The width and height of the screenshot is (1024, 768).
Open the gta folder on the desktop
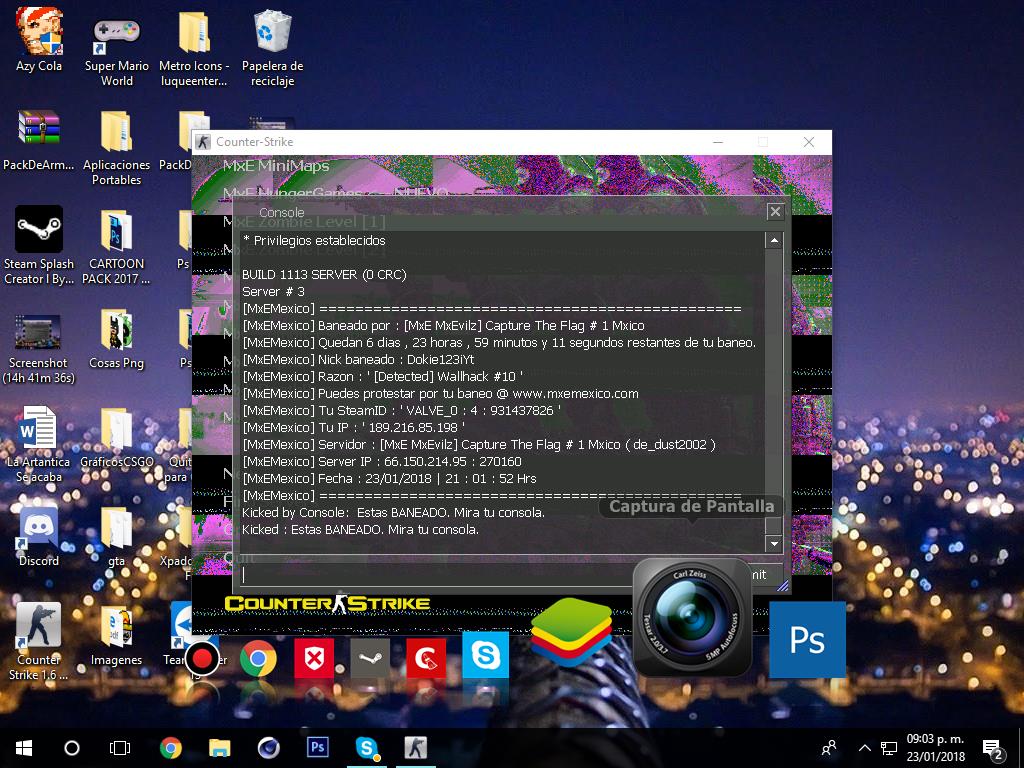tap(116, 536)
